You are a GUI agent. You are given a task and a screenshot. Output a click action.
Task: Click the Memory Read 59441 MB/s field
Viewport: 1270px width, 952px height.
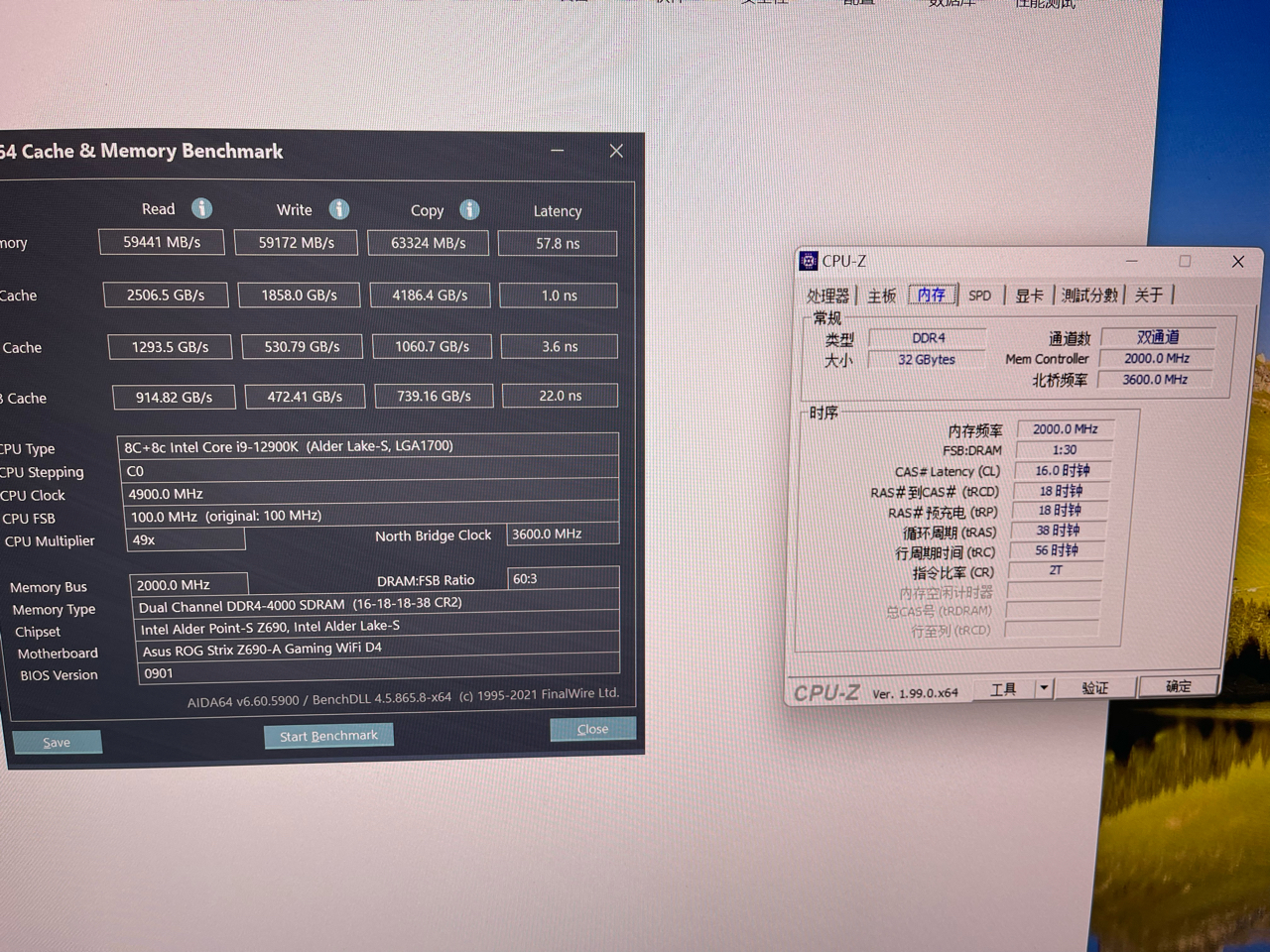[x=162, y=242]
